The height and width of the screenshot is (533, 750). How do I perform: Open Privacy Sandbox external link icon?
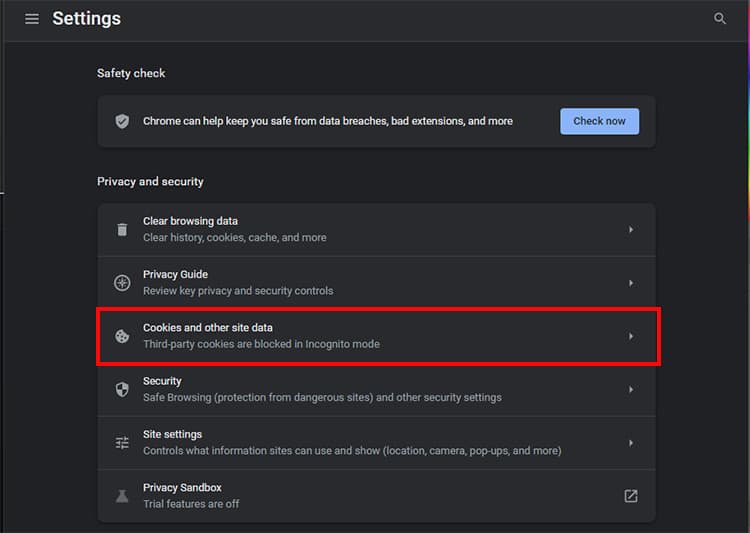(631, 496)
